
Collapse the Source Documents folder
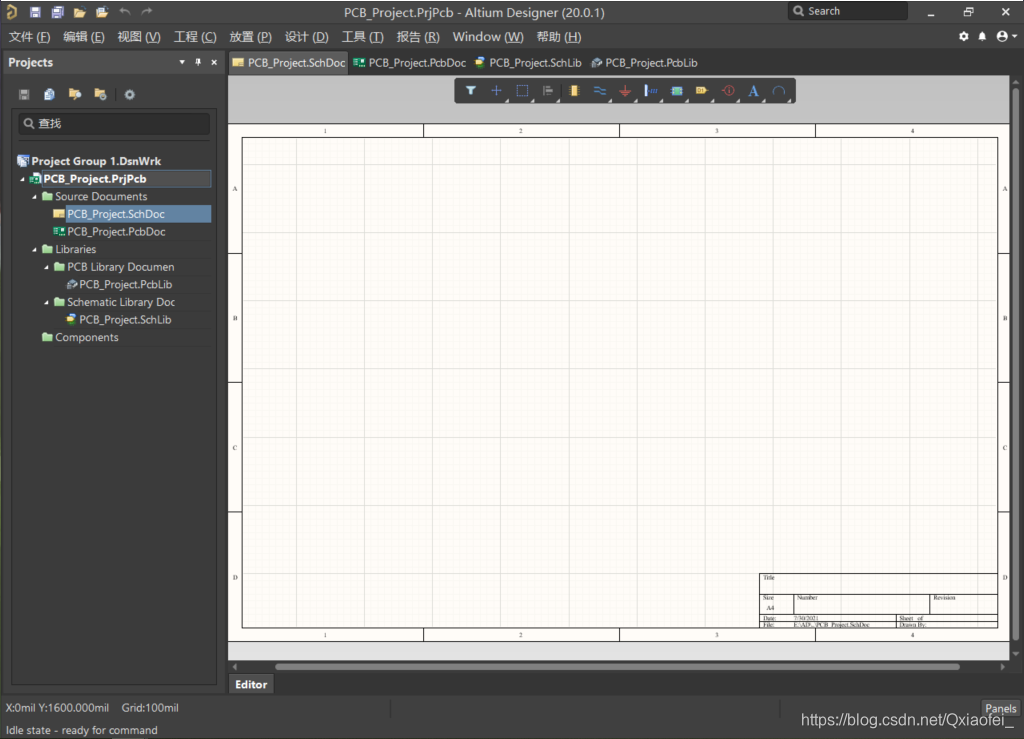pyautogui.click(x=35, y=197)
